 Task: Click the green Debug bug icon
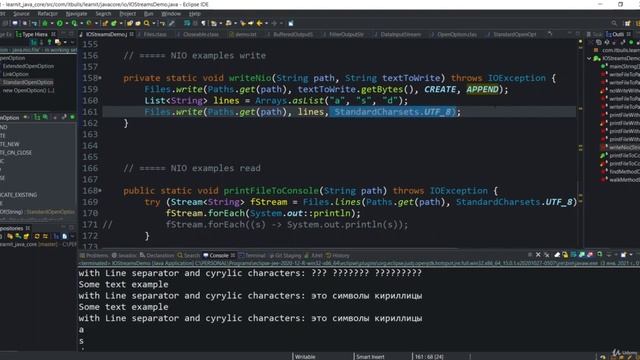pos(45,23)
